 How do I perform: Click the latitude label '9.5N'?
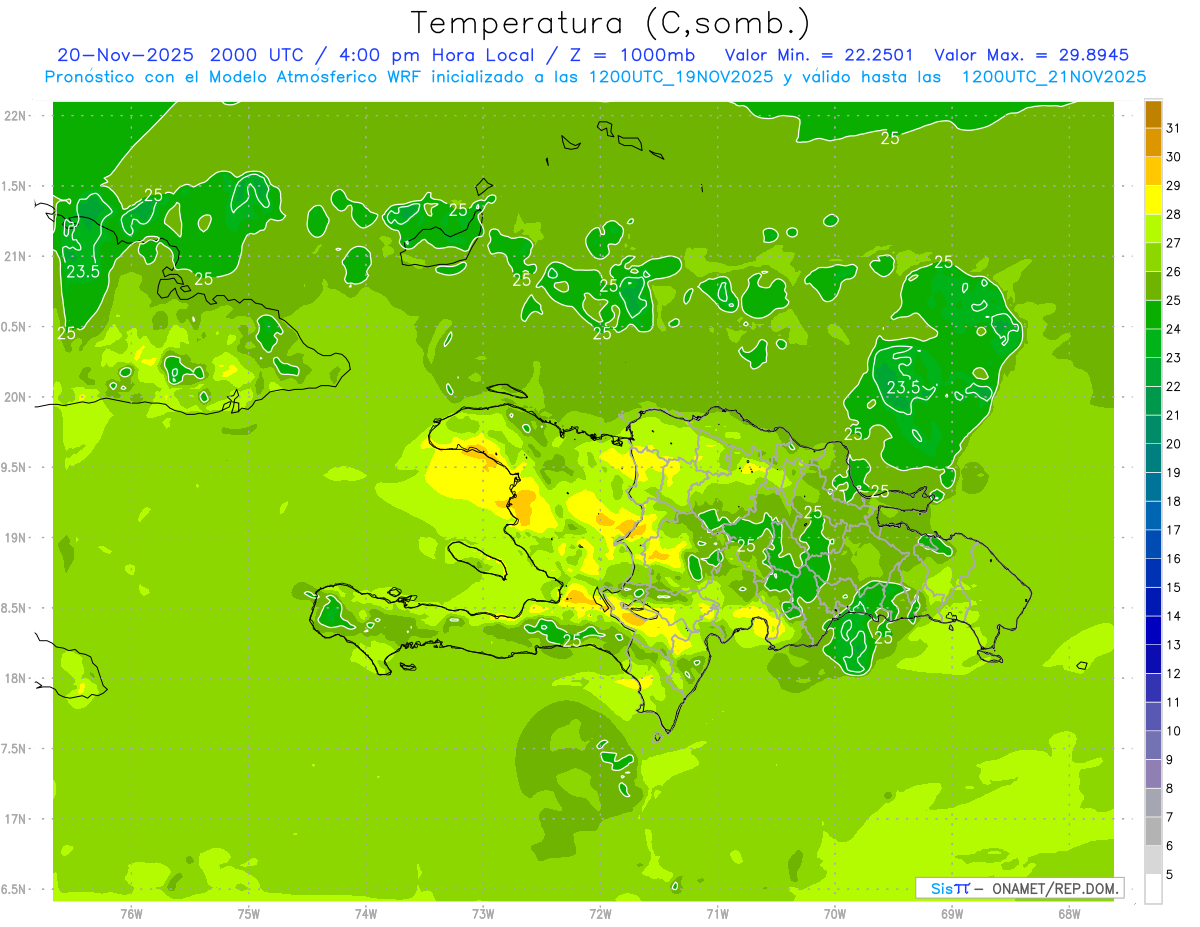pos(15,468)
